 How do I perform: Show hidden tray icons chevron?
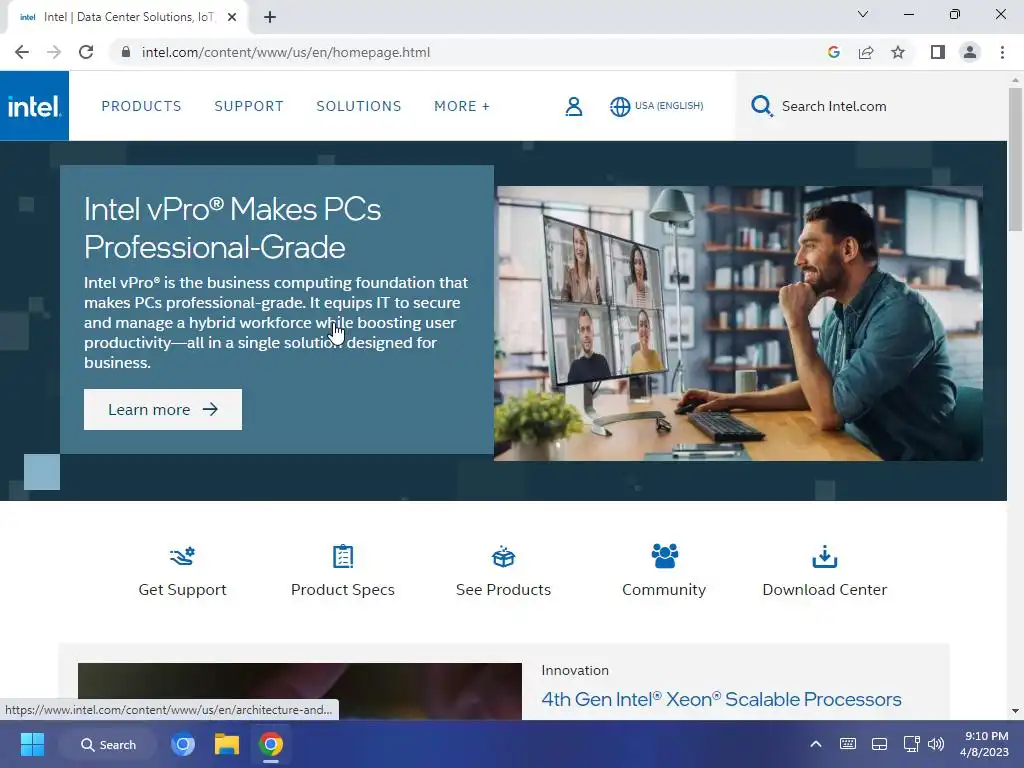(x=816, y=744)
